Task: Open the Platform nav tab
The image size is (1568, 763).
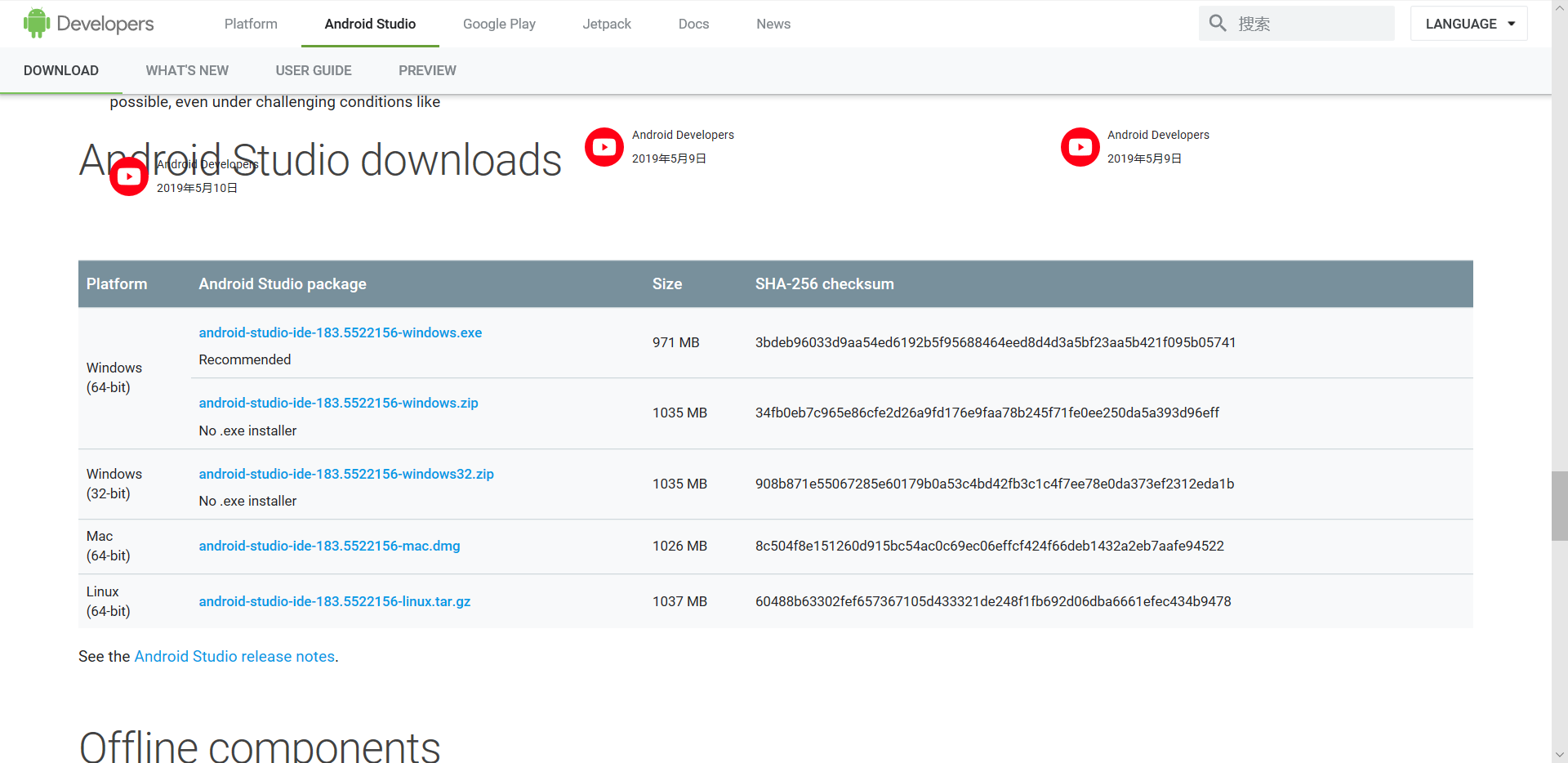Action: (251, 24)
